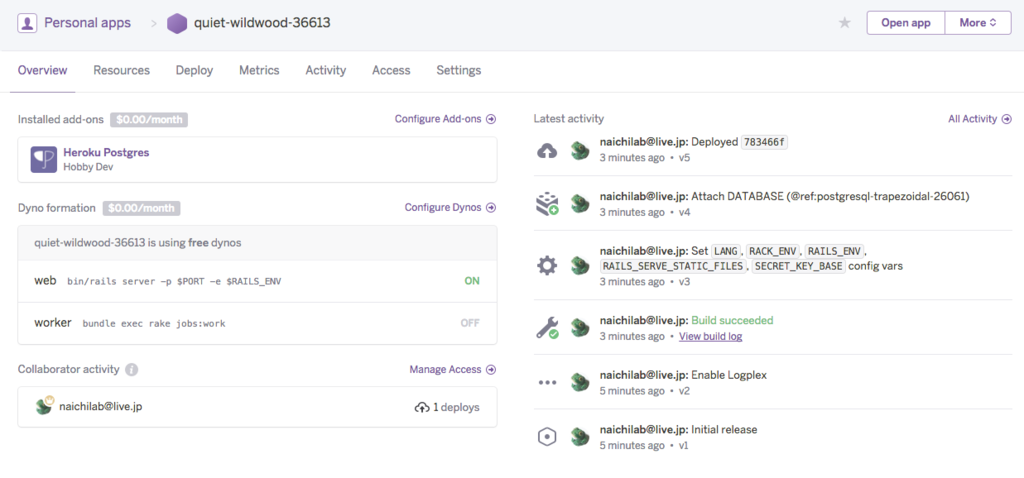The height and width of the screenshot is (478, 1024).
Task: Click the Attach DATABASE add-on icon
Action: coord(547,205)
